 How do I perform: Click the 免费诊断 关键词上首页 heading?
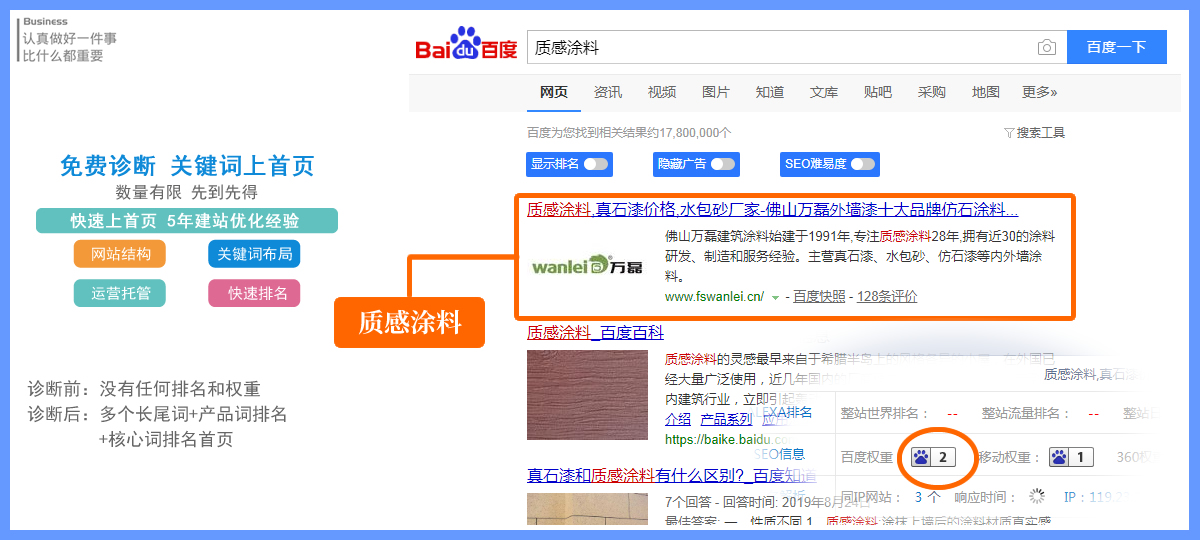(x=187, y=165)
